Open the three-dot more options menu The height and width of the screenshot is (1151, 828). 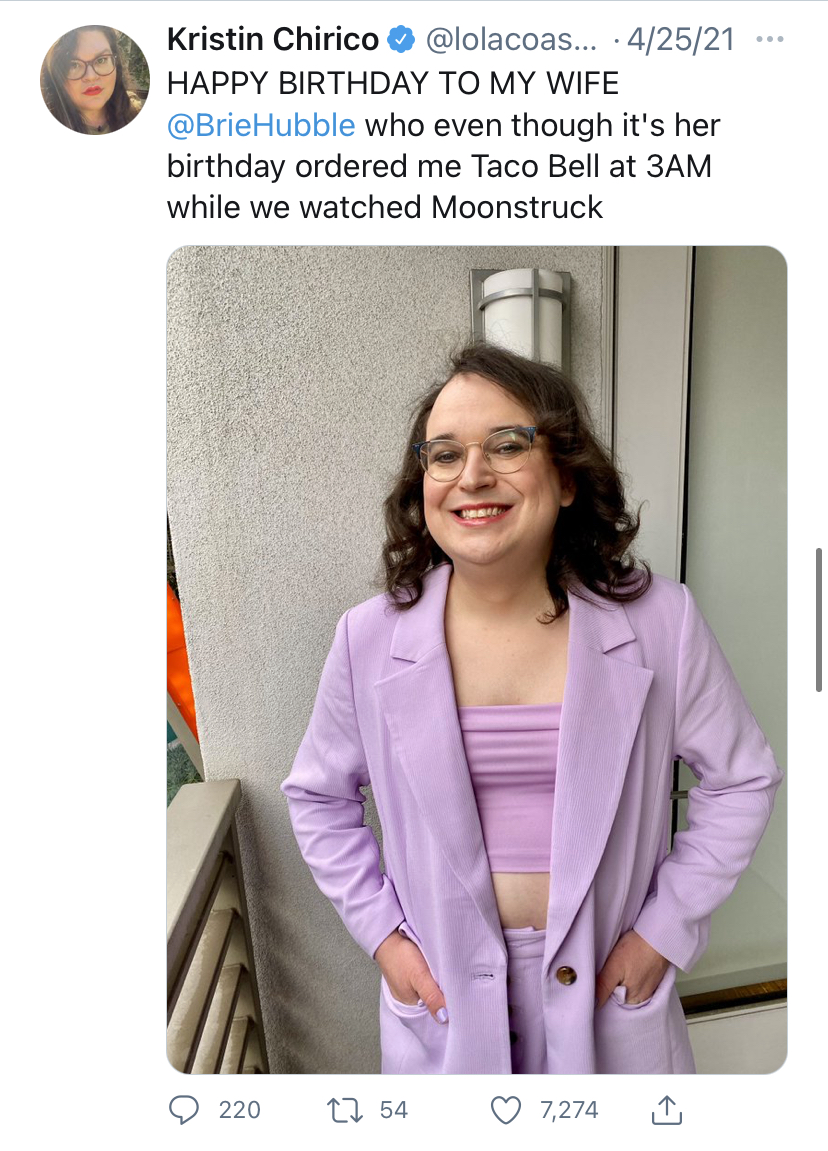(x=769, y=39)
